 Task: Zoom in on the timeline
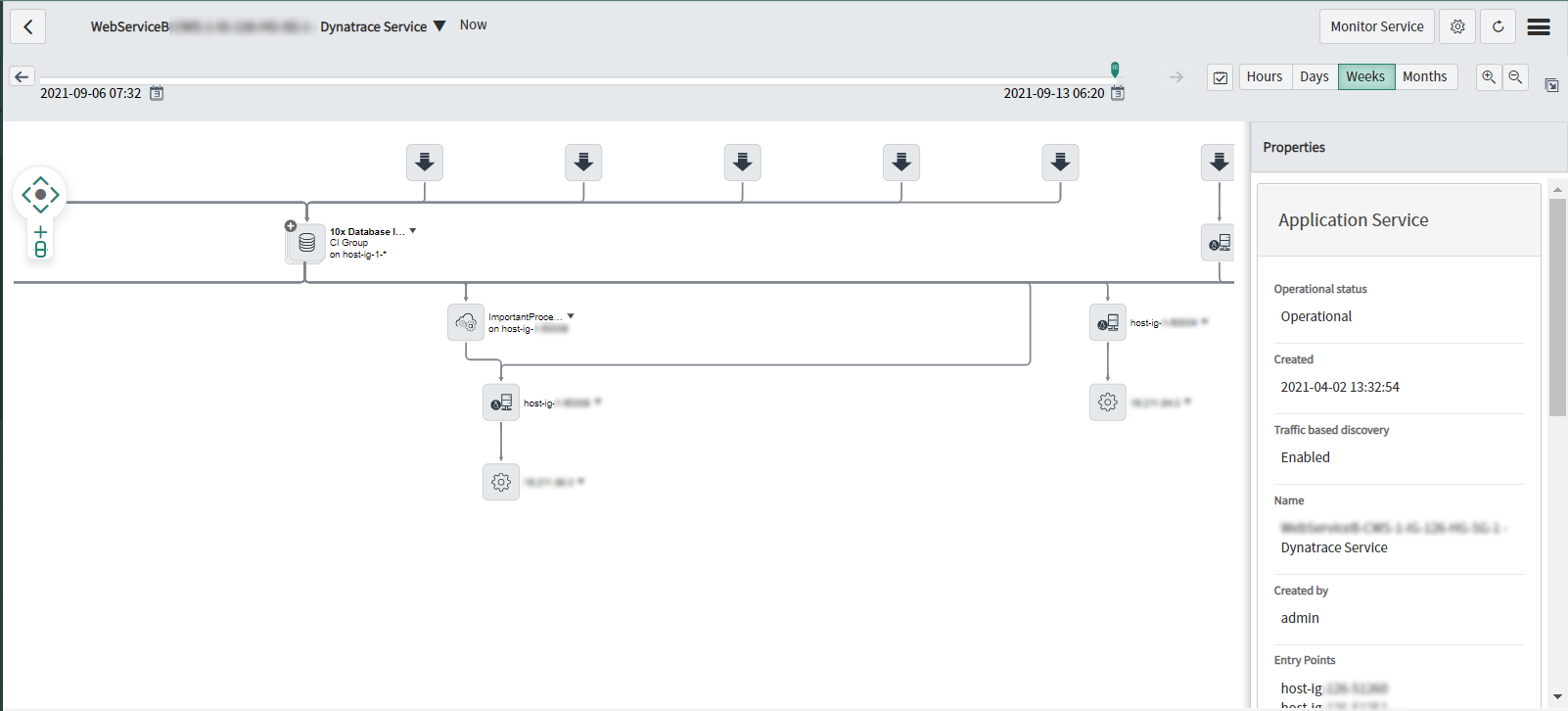tap(1489, 76)
